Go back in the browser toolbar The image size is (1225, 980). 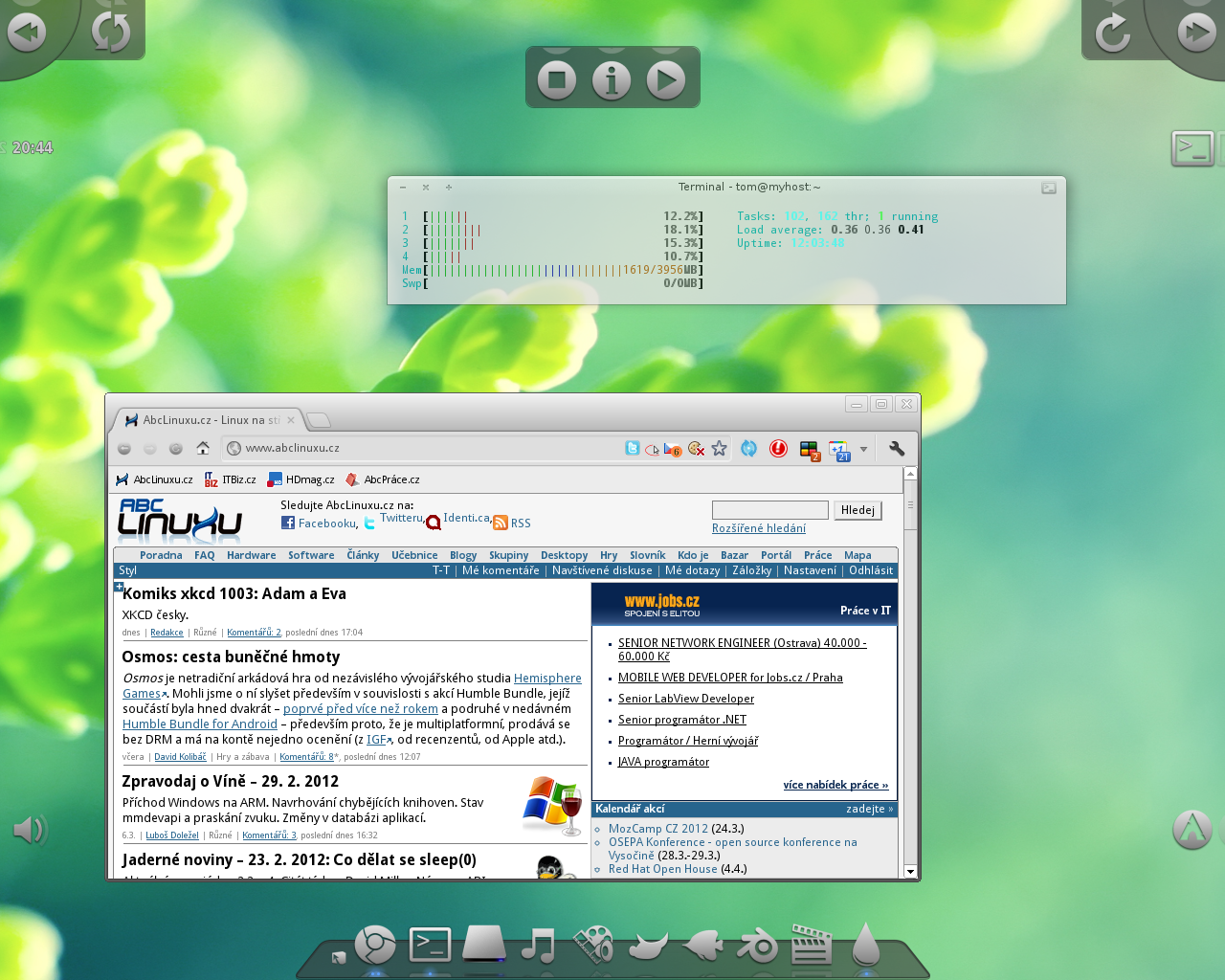124,448
